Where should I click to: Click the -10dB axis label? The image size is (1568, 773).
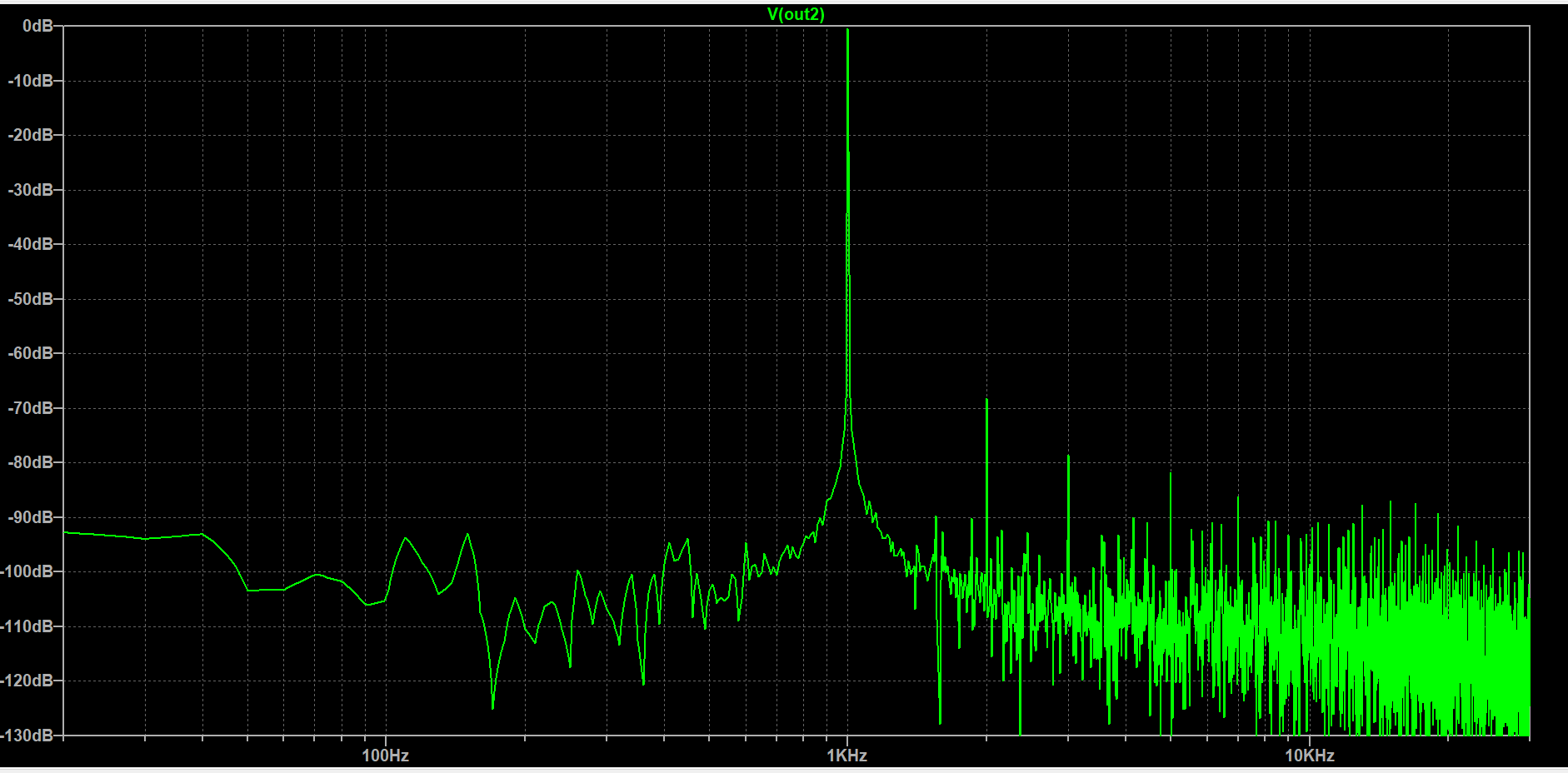[31, 81]
